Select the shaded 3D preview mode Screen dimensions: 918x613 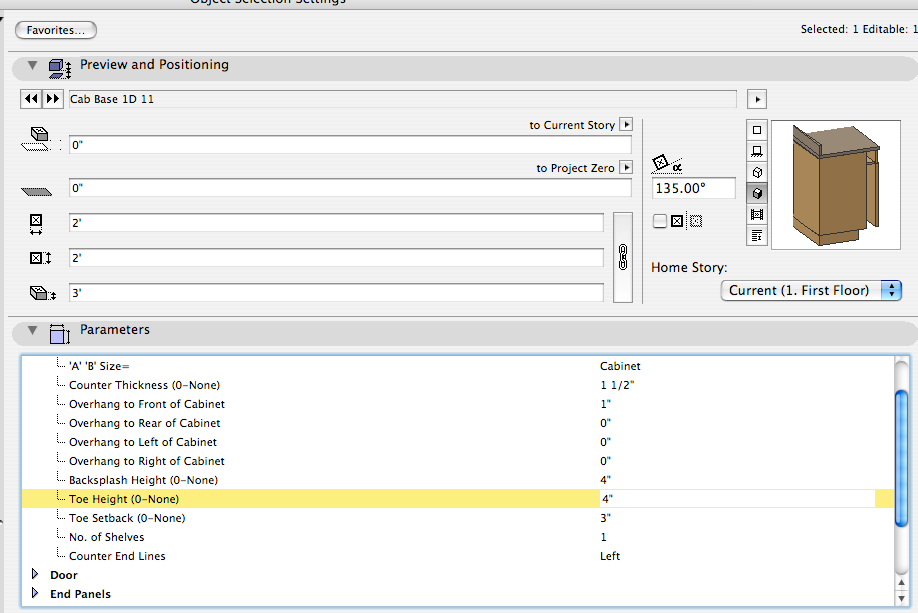[x=757, y=193]
